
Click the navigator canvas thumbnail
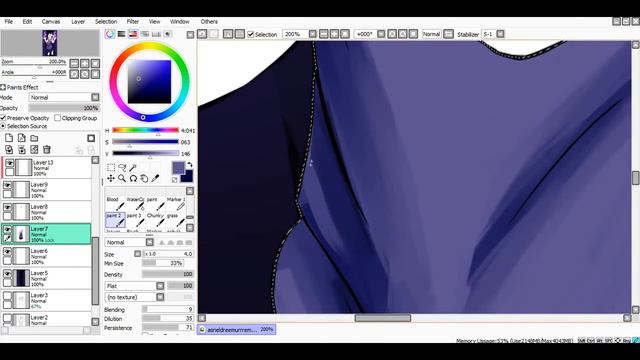tap(50, 43)
